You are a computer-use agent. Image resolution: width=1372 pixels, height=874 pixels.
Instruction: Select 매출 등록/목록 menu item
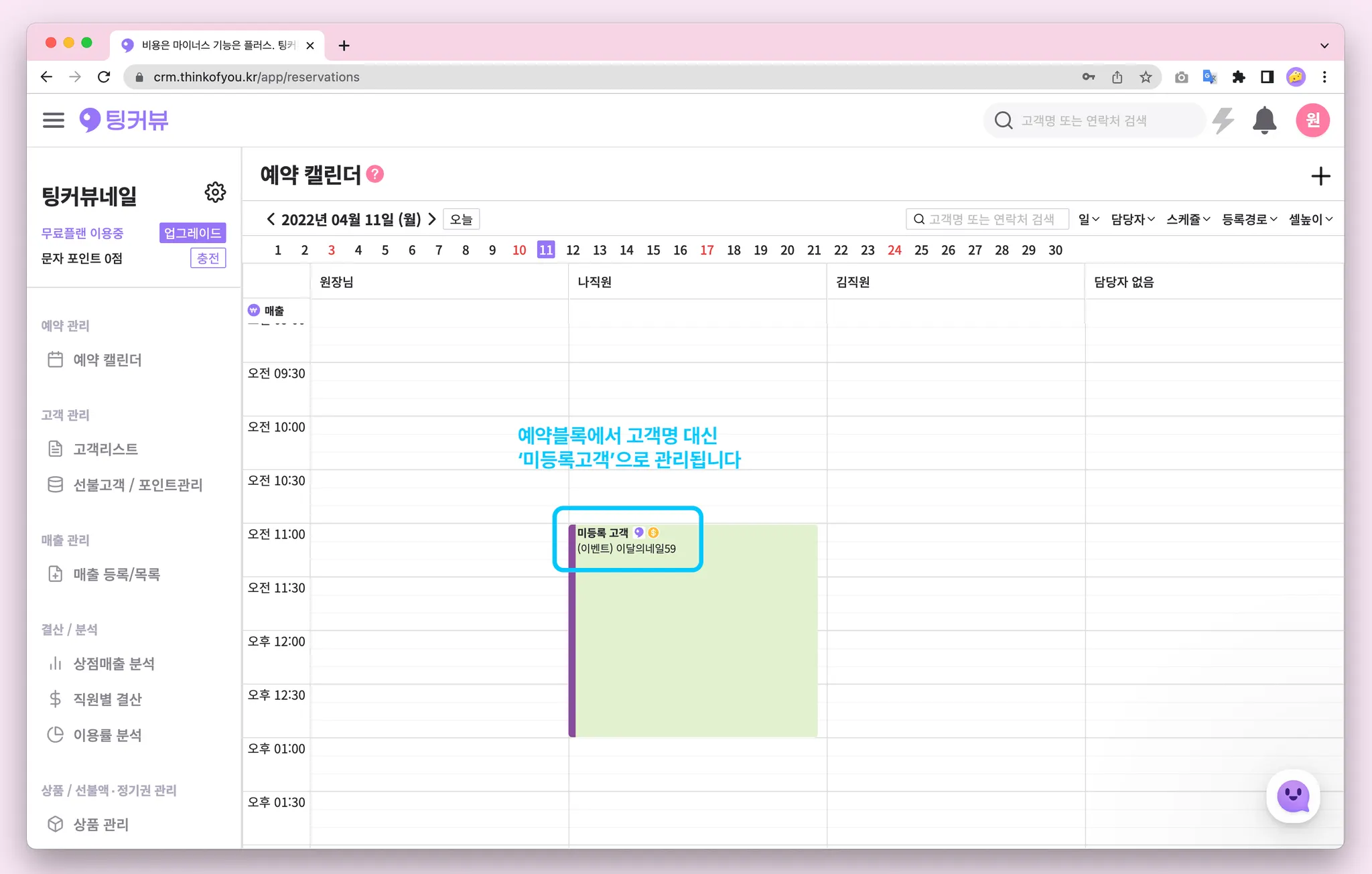pos(116,574)
